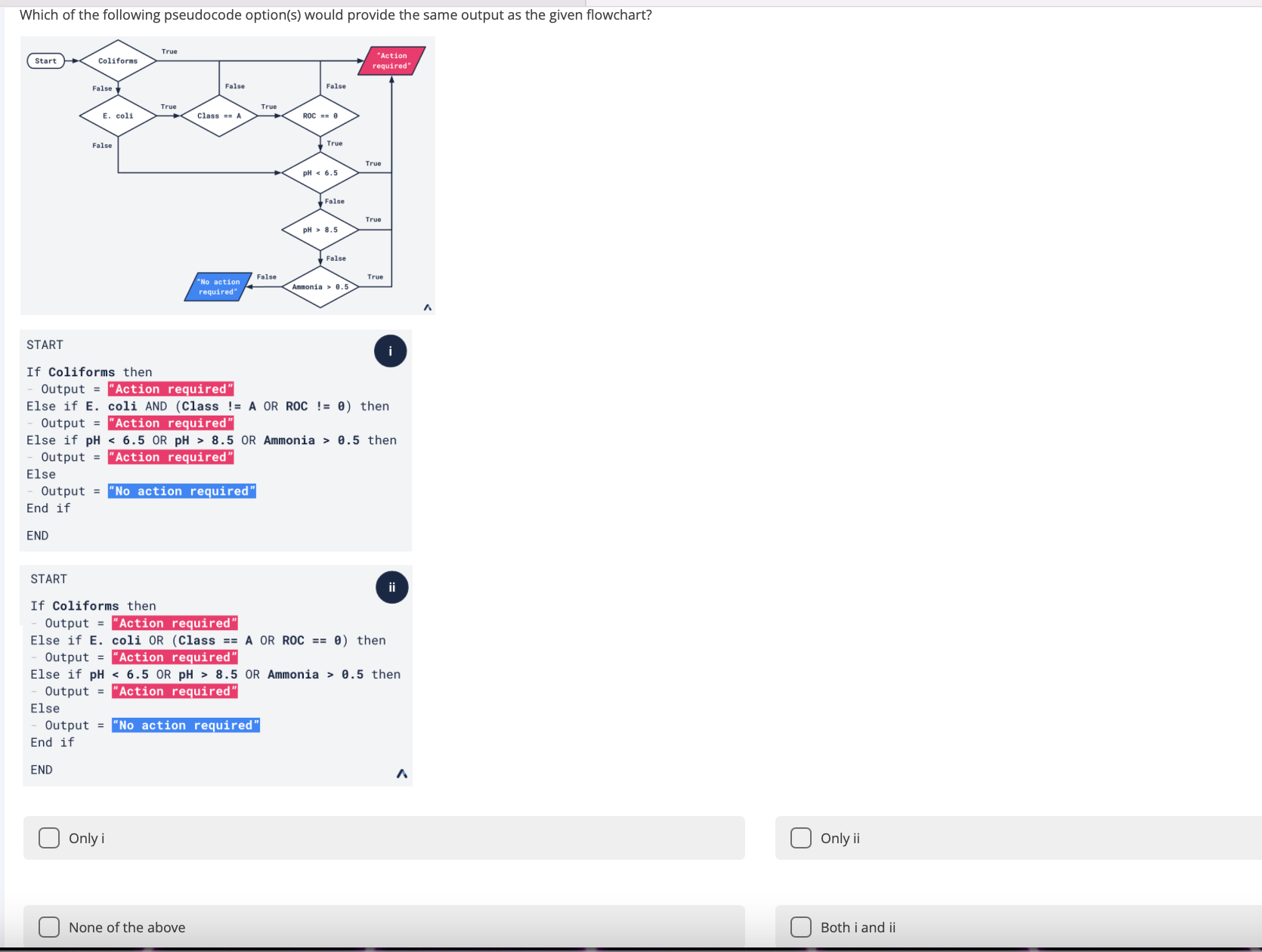Click 'If Coliforms then' line in pseudocode i
Image resolution: width=1262 pixels, height=952 pixels.
(x=89, y=372)
